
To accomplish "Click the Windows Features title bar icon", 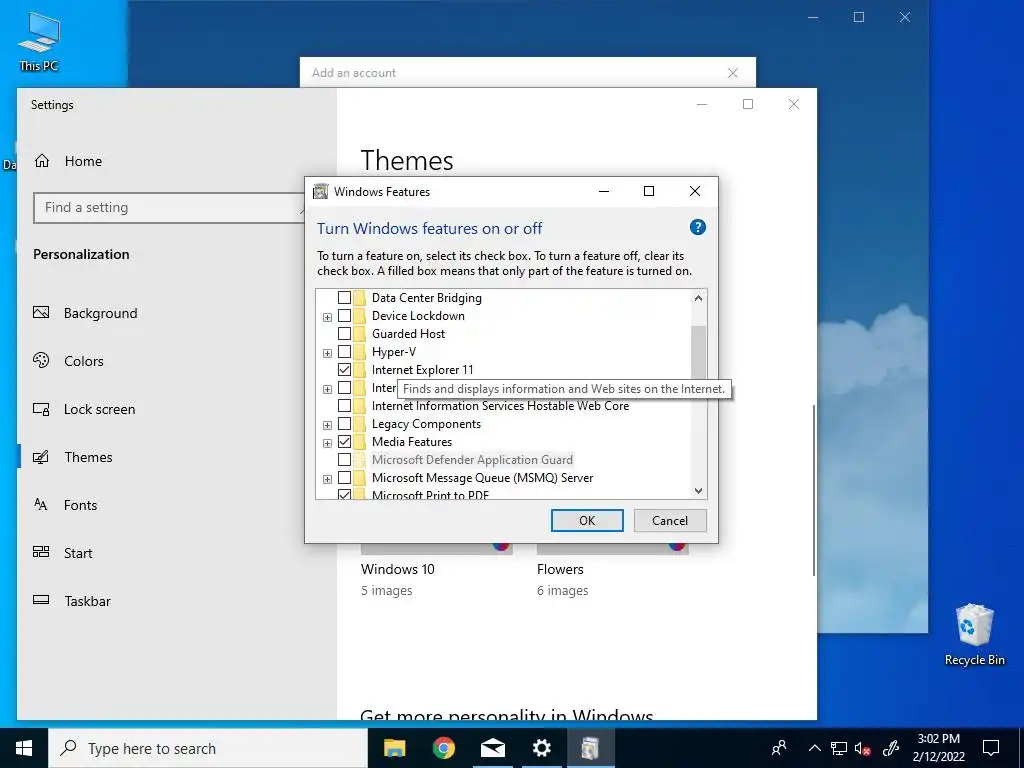I will 320,191.
